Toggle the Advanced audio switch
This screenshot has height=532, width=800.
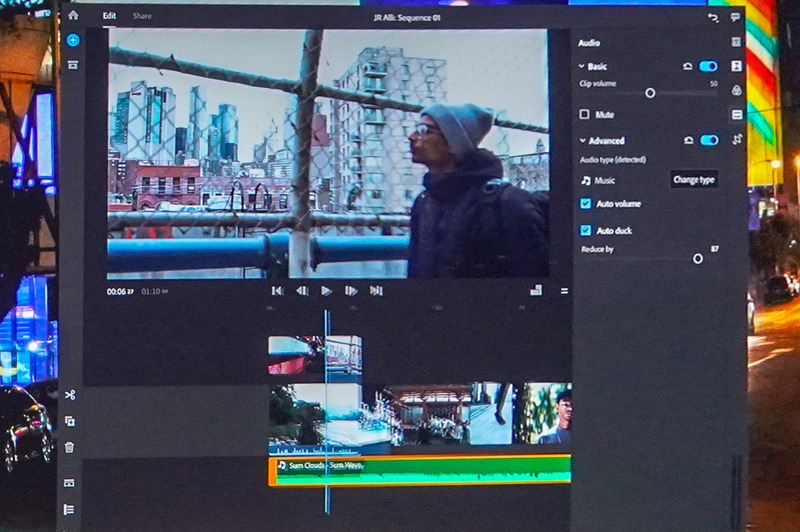709,140
